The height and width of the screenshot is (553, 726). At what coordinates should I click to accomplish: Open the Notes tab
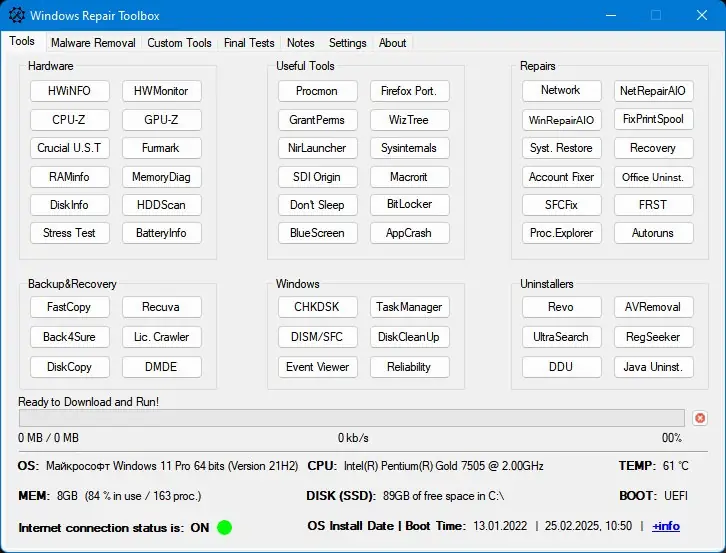click(x=300, y=43)
